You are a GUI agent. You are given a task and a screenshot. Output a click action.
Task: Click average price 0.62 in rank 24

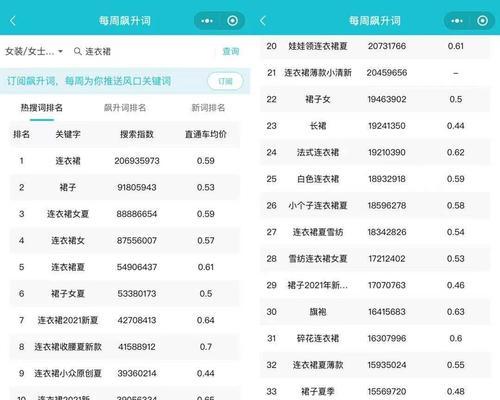(456, 152)
